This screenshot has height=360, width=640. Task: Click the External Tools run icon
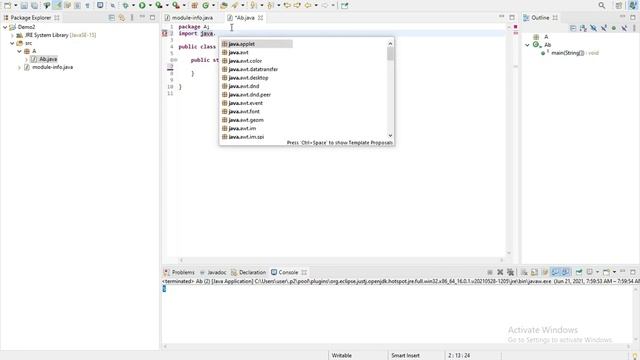pyautogui.click(x=176, y=5)
